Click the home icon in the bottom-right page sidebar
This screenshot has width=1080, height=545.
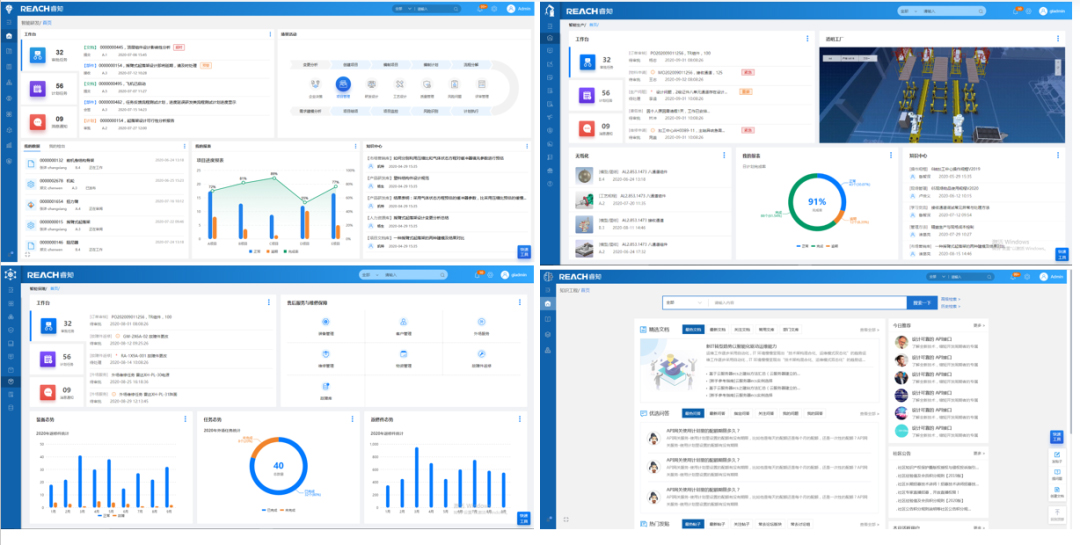pyautogui.click(x=547, y=304)
